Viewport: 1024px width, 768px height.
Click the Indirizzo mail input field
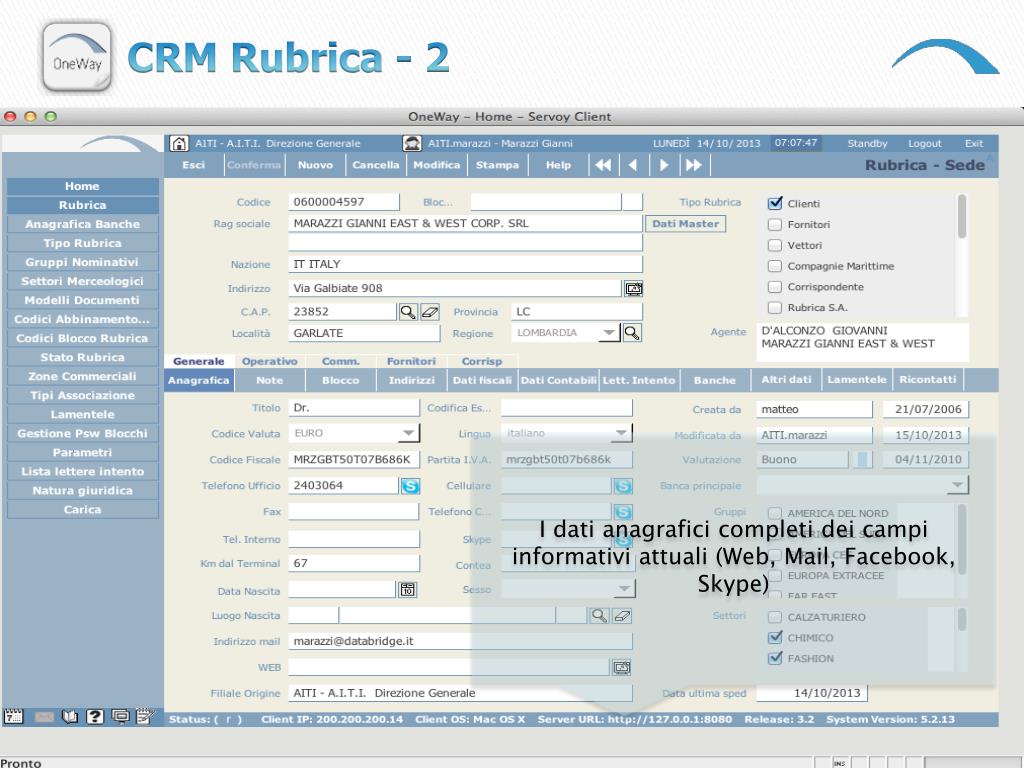tap(460, 641)
